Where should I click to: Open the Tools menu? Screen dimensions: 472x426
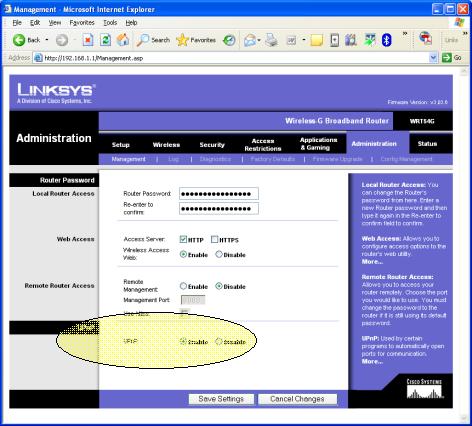(x=110, y=23)
